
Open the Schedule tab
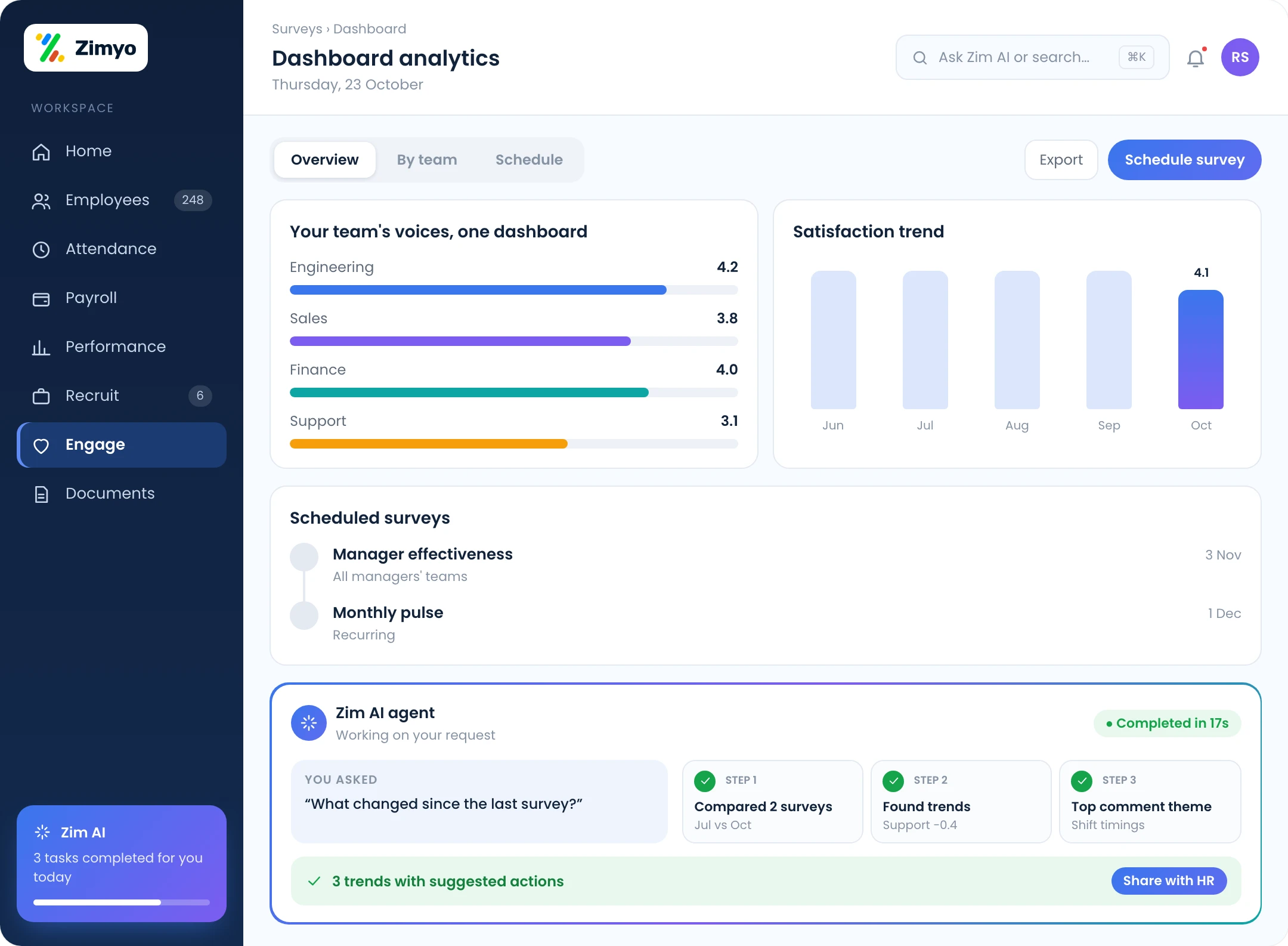pyautogui.click(x=529, y=160)
